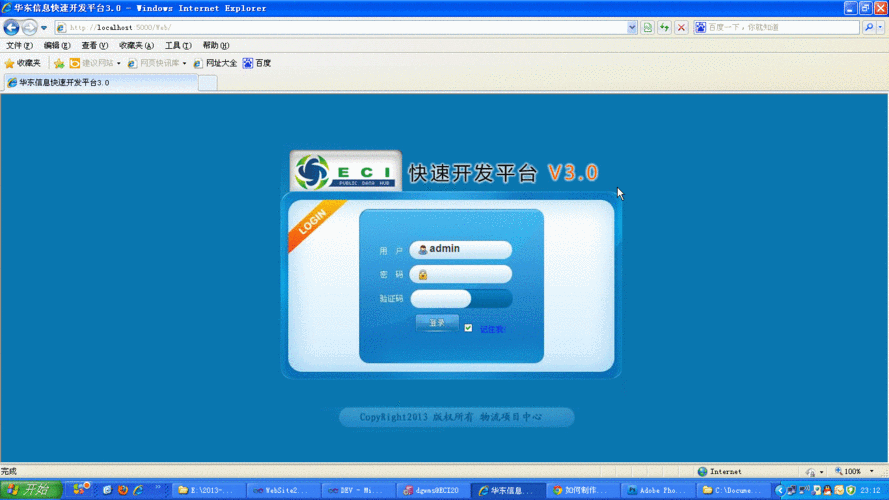Select the 华东信息快速开发平台3.0 tab
889x500 pixels.
click(101, 82)
